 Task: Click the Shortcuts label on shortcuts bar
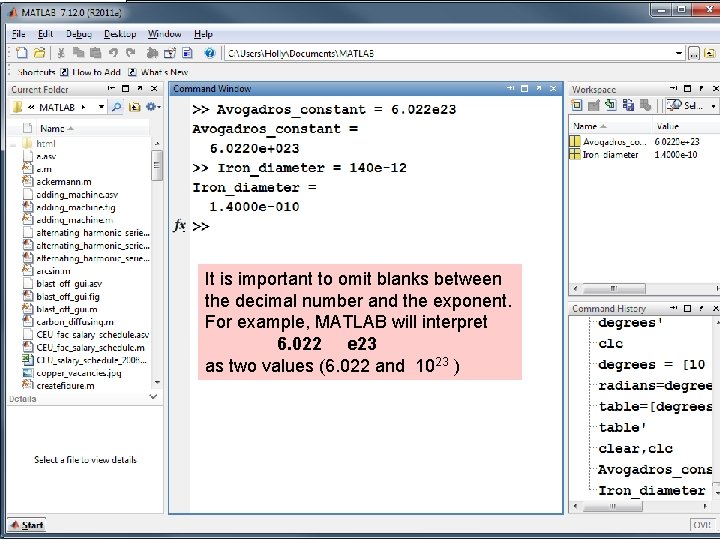pos(36,72)
